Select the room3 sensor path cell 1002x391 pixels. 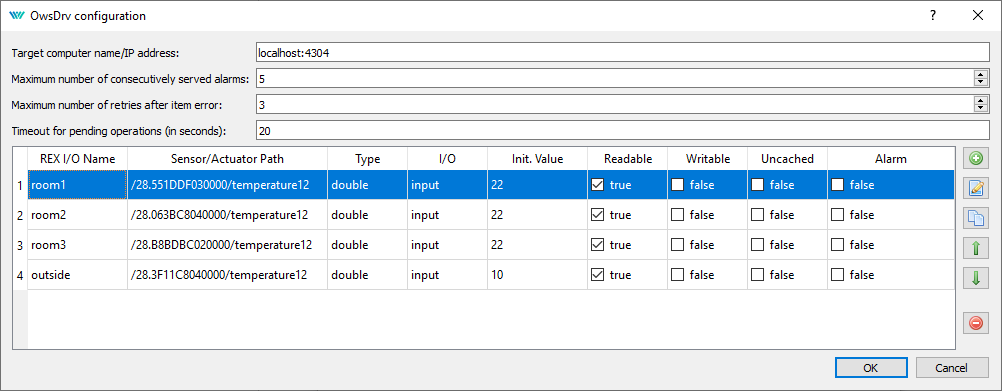pyautogui.click(x=227, y=245)
